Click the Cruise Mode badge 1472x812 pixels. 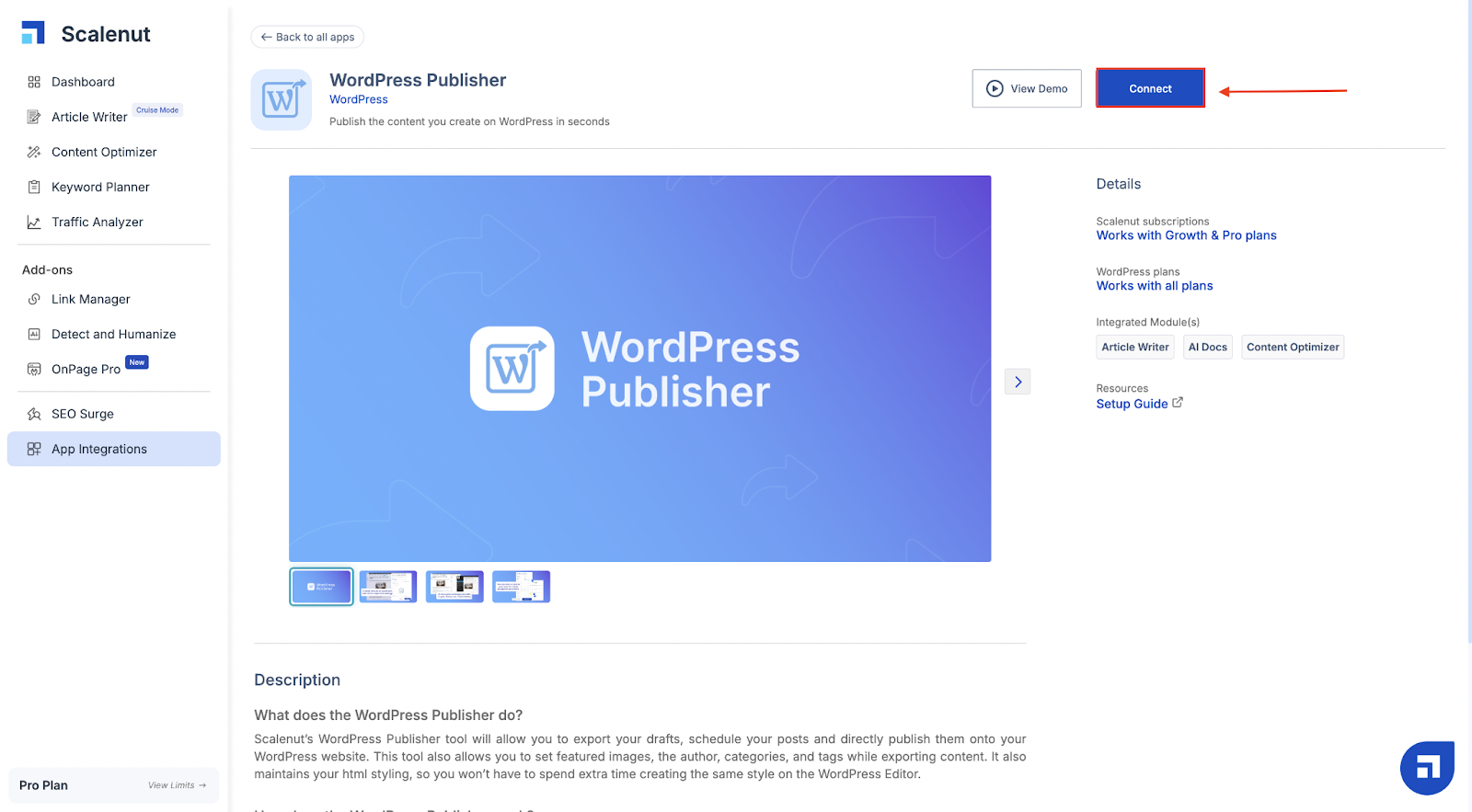click(157, 109)
